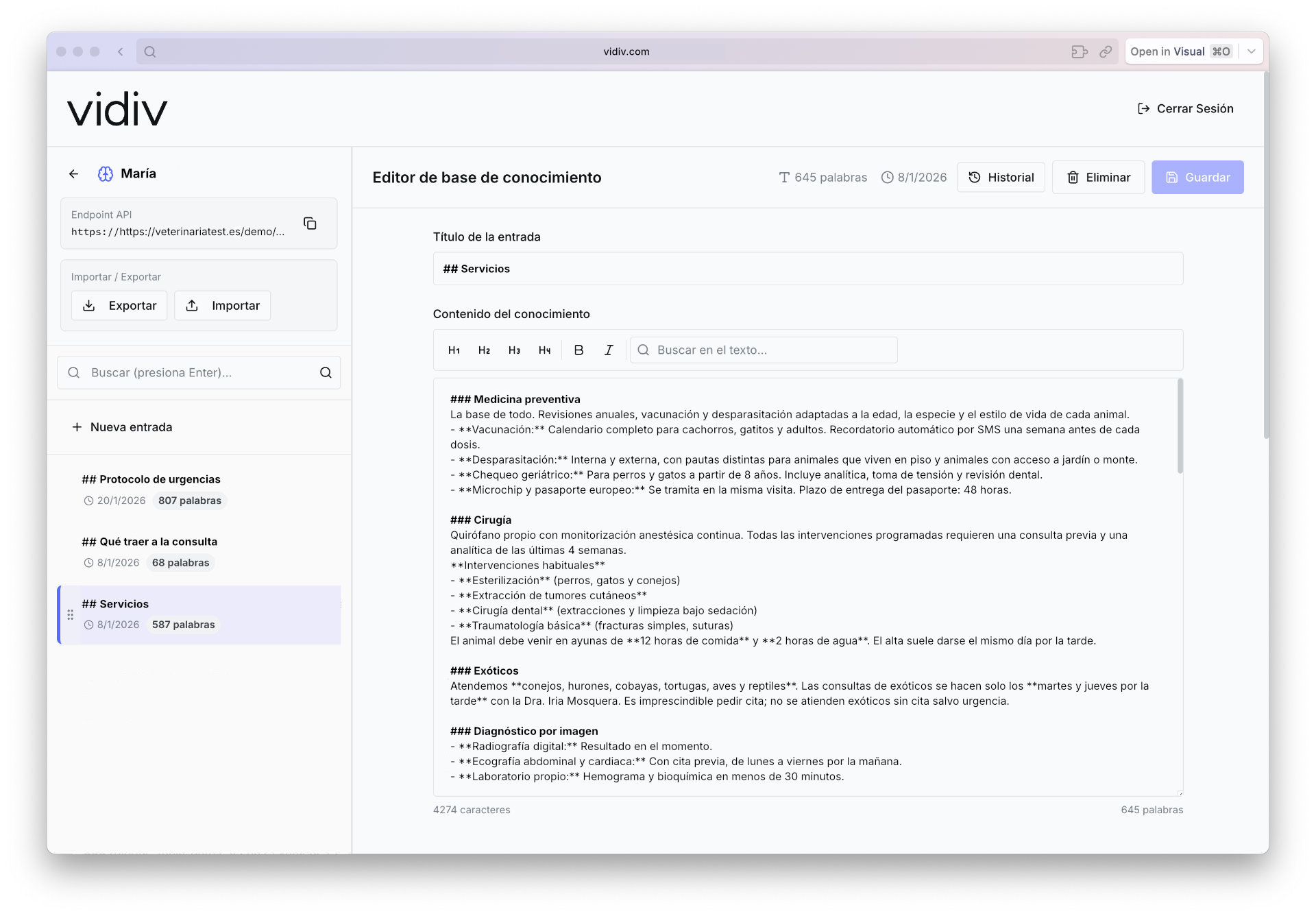Image resolution: width=1316 pixels, height=916 pixels.
Task: Delete entry with Eliminar button
Action: click(x=1098, y=178)
